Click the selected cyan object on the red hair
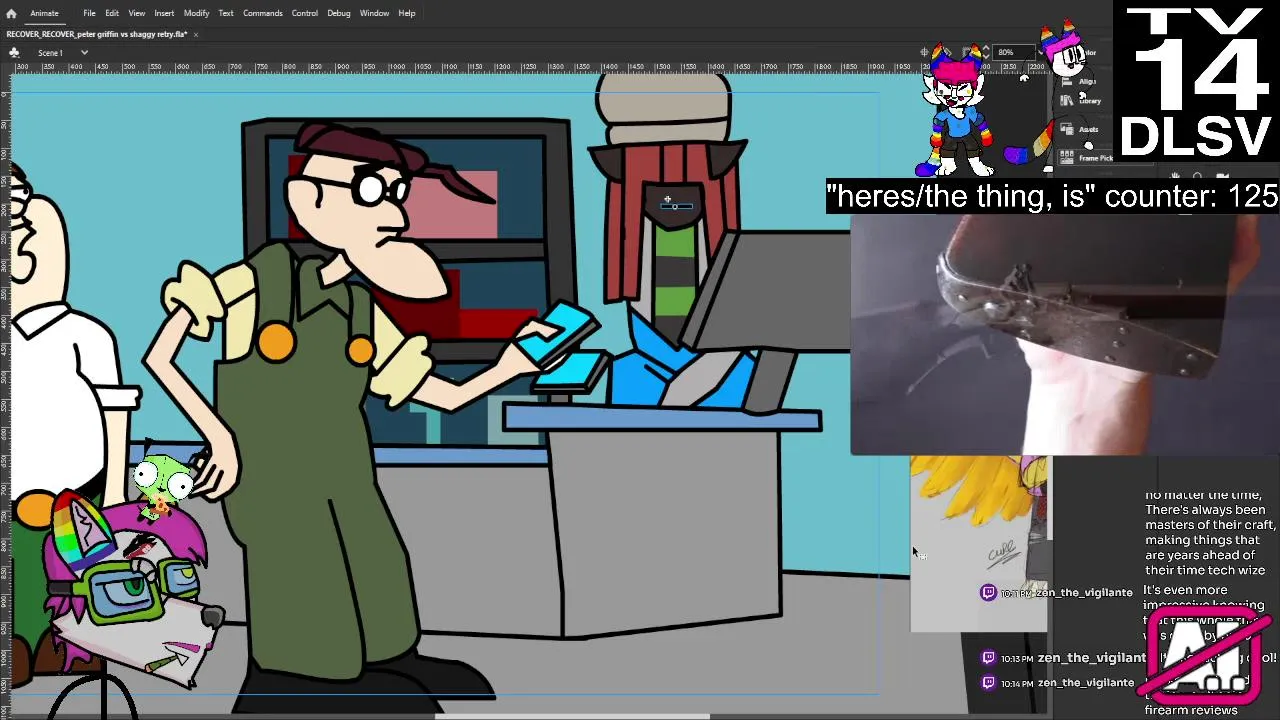This screenshot has width=1280, height=720. click(674, 205)
